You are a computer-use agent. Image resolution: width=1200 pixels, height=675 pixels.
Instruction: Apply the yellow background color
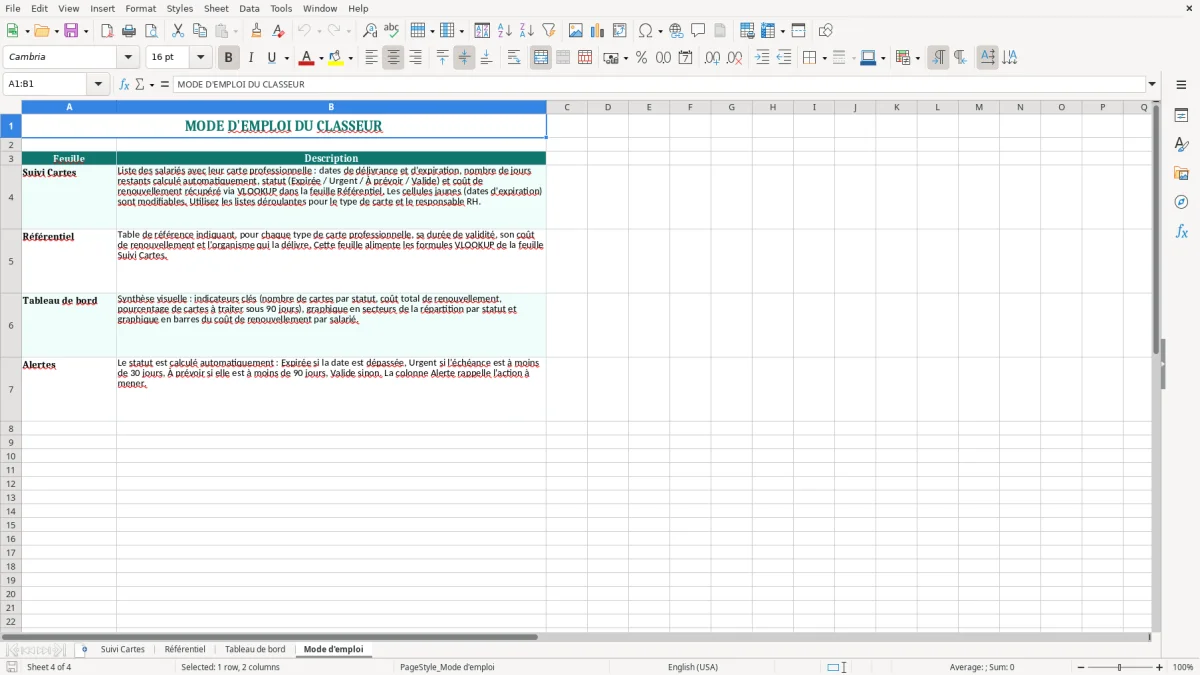[335, 58]
